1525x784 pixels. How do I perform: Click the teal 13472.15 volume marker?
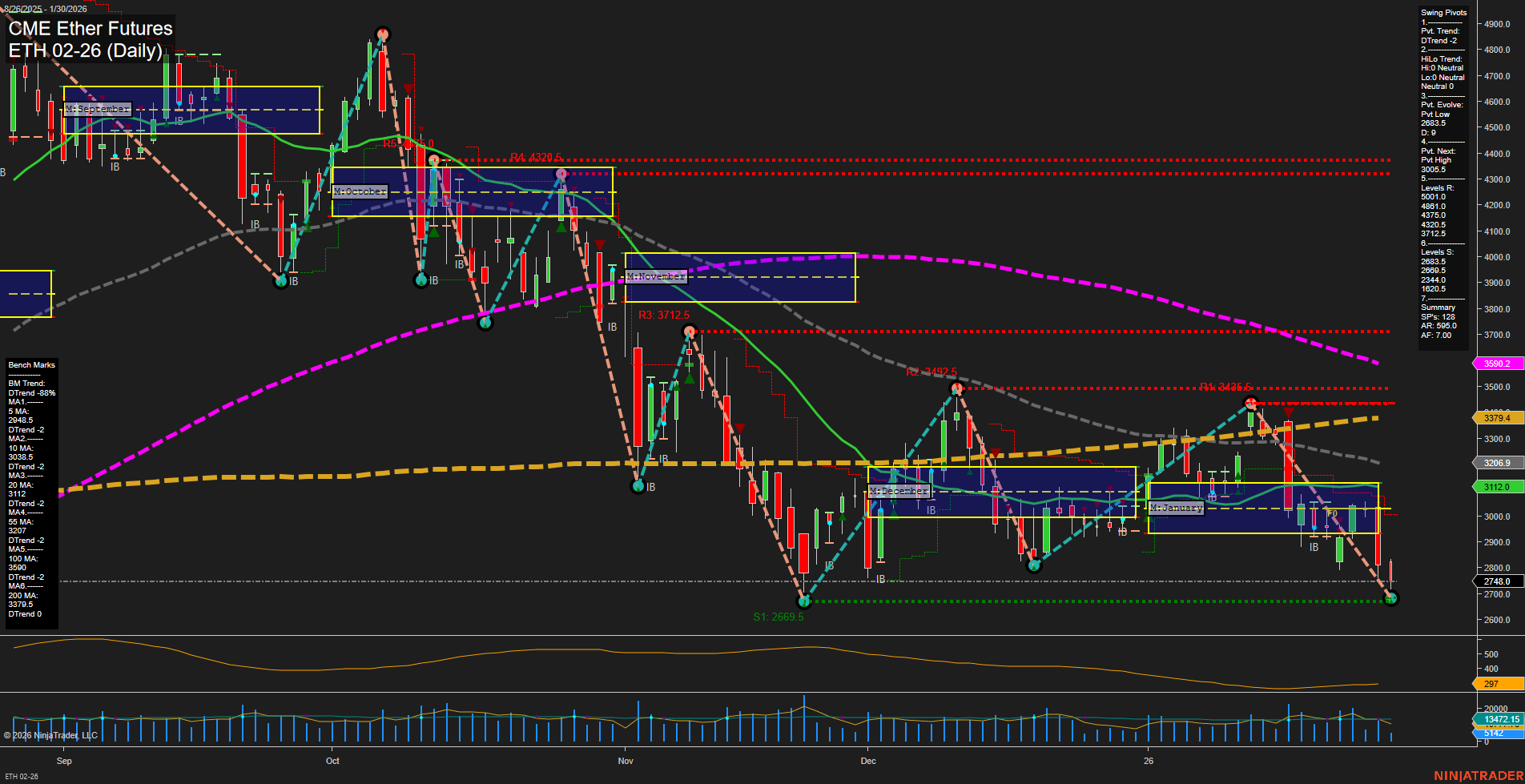[1500, 719]
